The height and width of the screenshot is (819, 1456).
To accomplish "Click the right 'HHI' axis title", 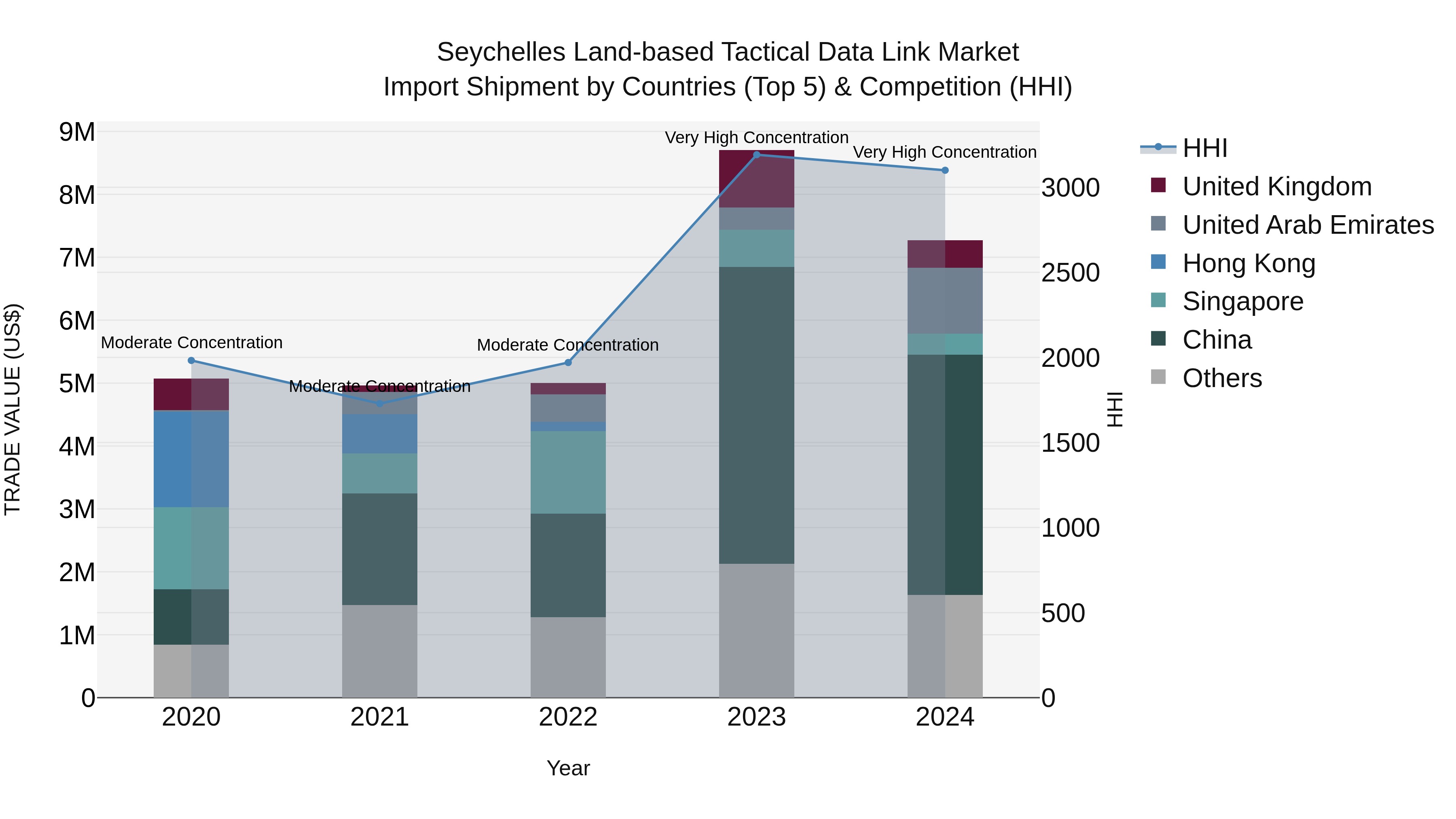I will click(x=1115, y=409).
